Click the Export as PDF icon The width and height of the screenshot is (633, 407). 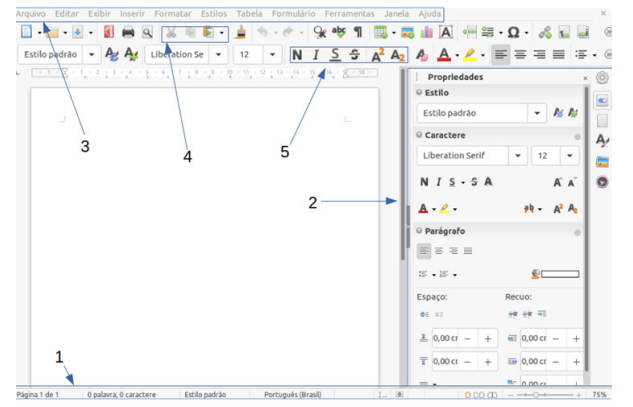click(108, 31)
